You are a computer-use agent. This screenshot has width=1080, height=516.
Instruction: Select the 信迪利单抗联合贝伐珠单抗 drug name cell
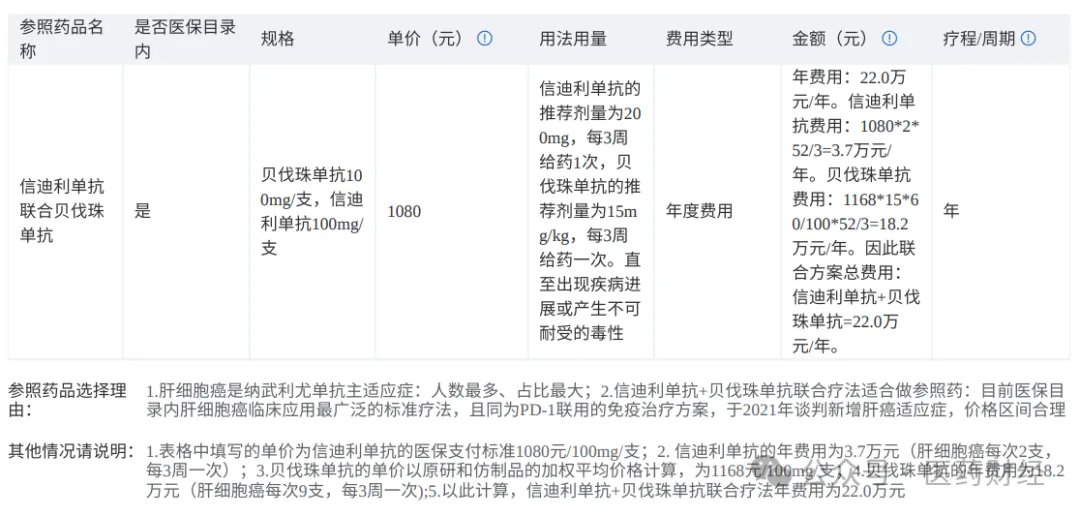click(x=62, y=211)
